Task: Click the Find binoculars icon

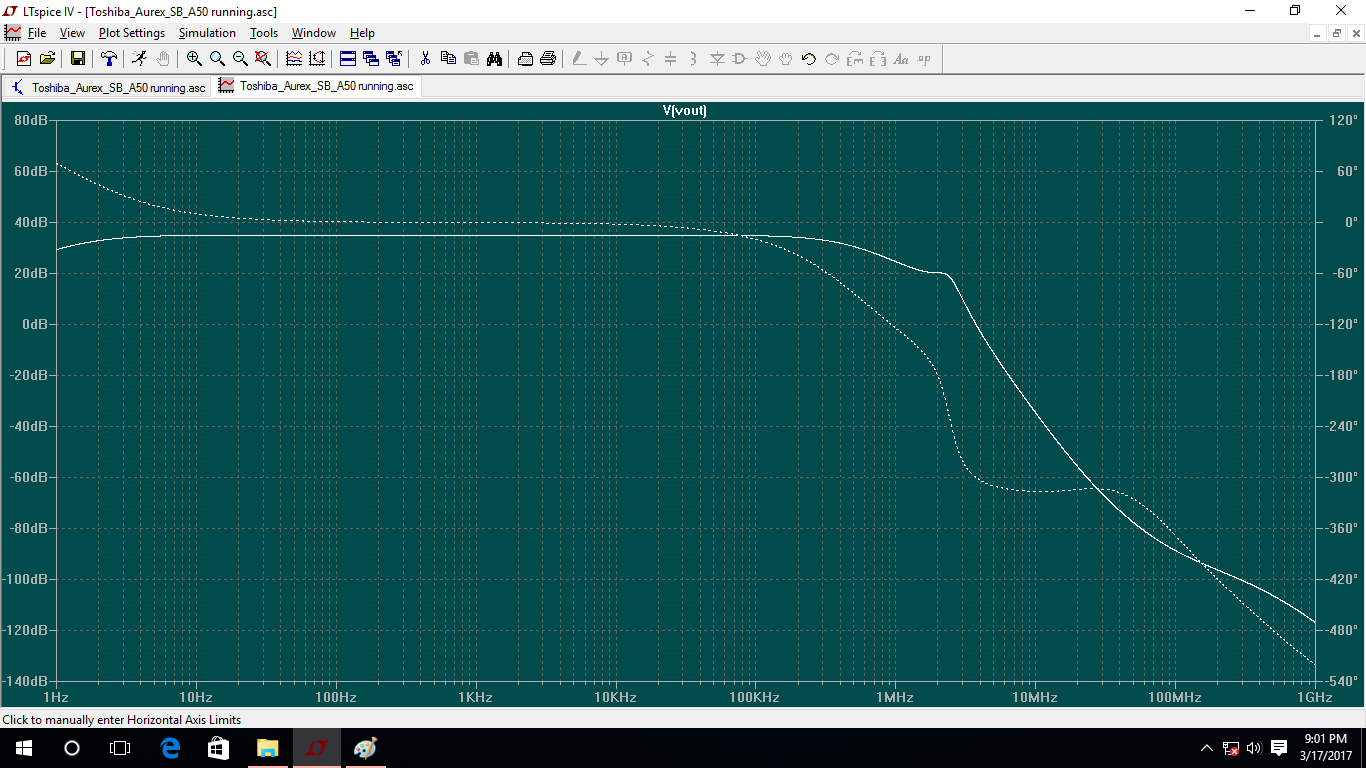Action: 494,59
